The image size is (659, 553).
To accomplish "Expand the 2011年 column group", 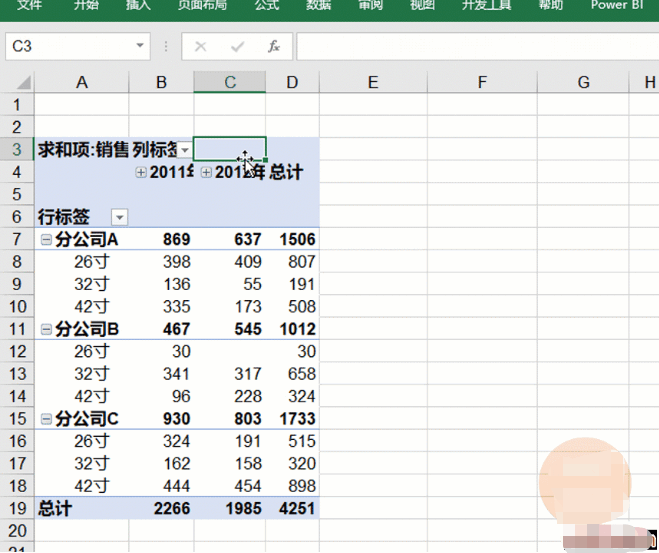I will pyautogui.click(x=141, y=172).
